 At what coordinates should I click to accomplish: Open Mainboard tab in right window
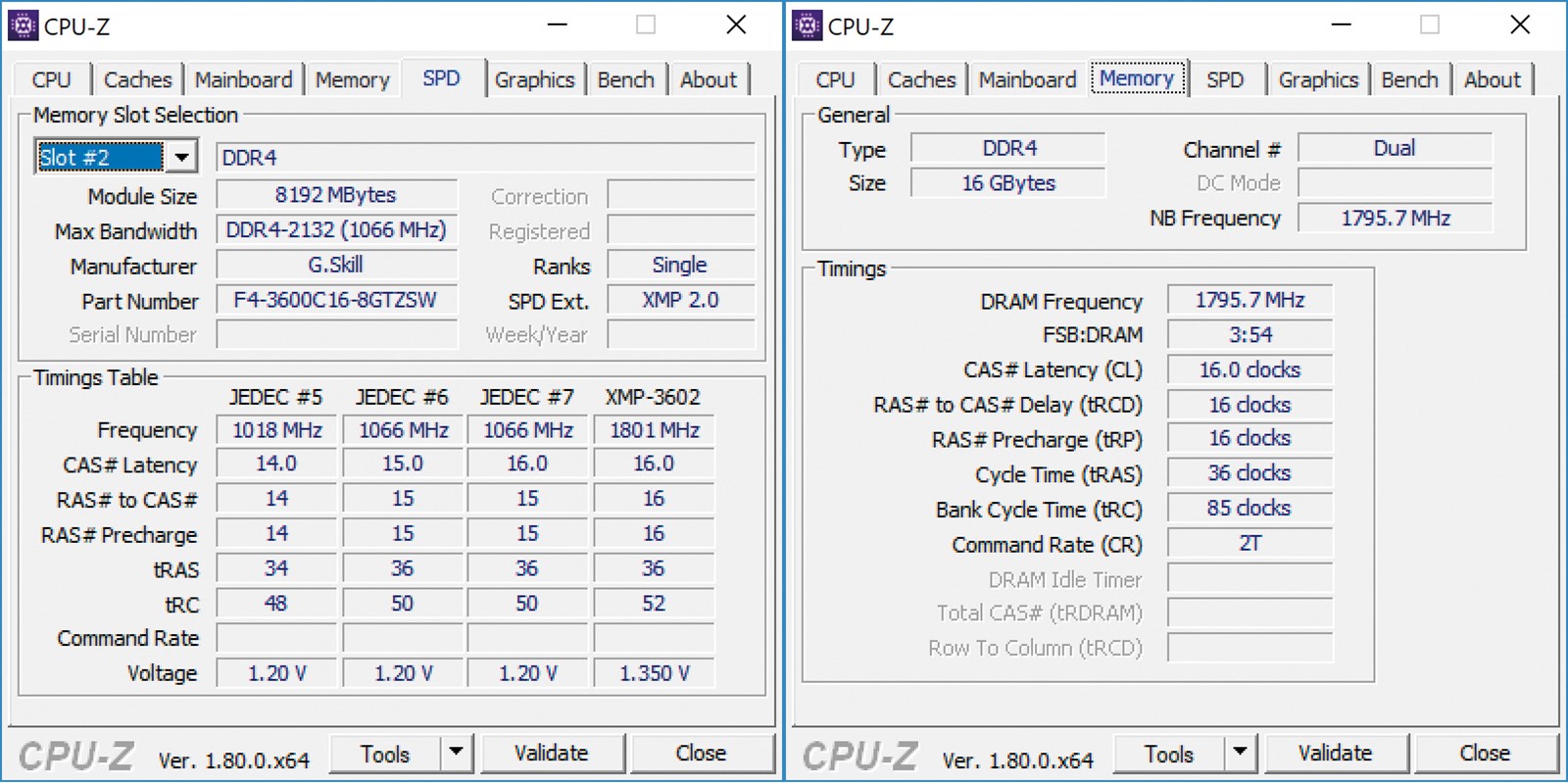[x=1027, y=80]
